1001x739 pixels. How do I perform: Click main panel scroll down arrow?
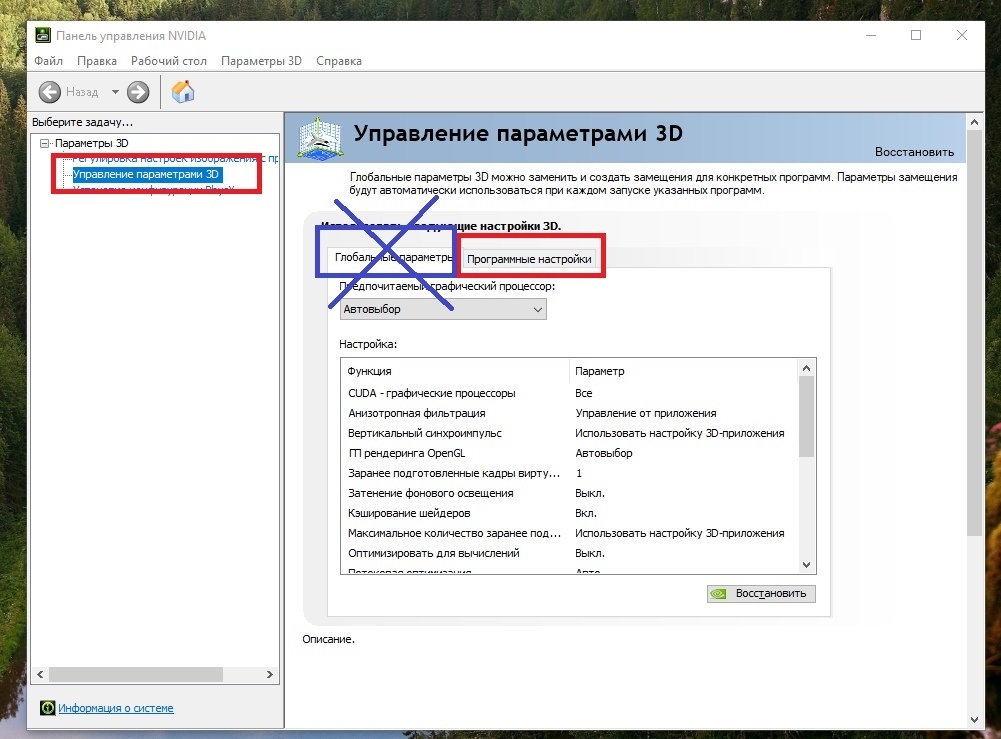click(x=974, y=719)
